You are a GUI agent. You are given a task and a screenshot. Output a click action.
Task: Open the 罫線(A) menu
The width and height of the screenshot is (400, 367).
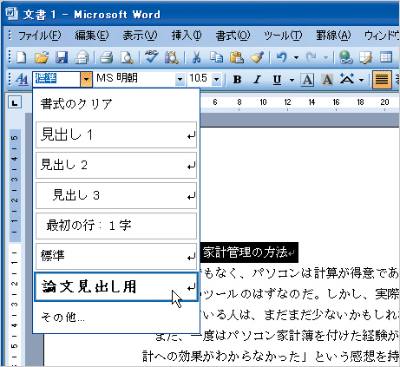tap(333, 35)
